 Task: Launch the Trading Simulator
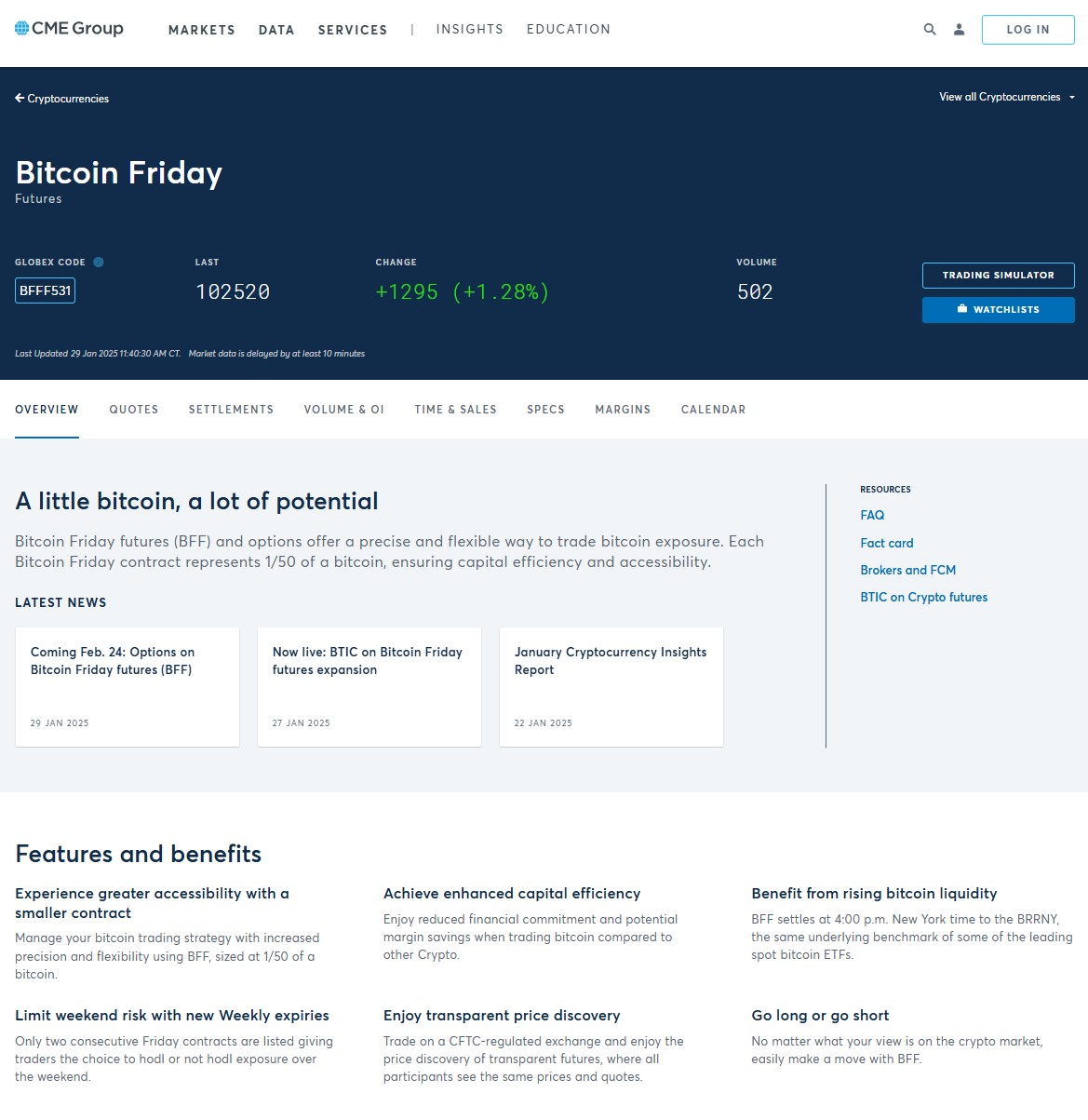pyautogui.click(x=998, y=276)
